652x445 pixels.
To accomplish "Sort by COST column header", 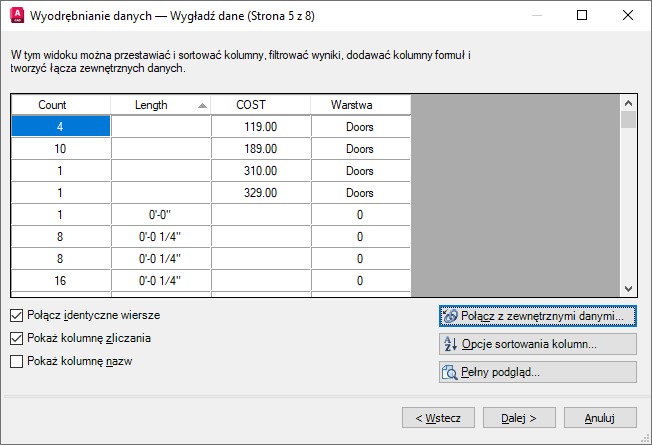I will pos(261,105).
